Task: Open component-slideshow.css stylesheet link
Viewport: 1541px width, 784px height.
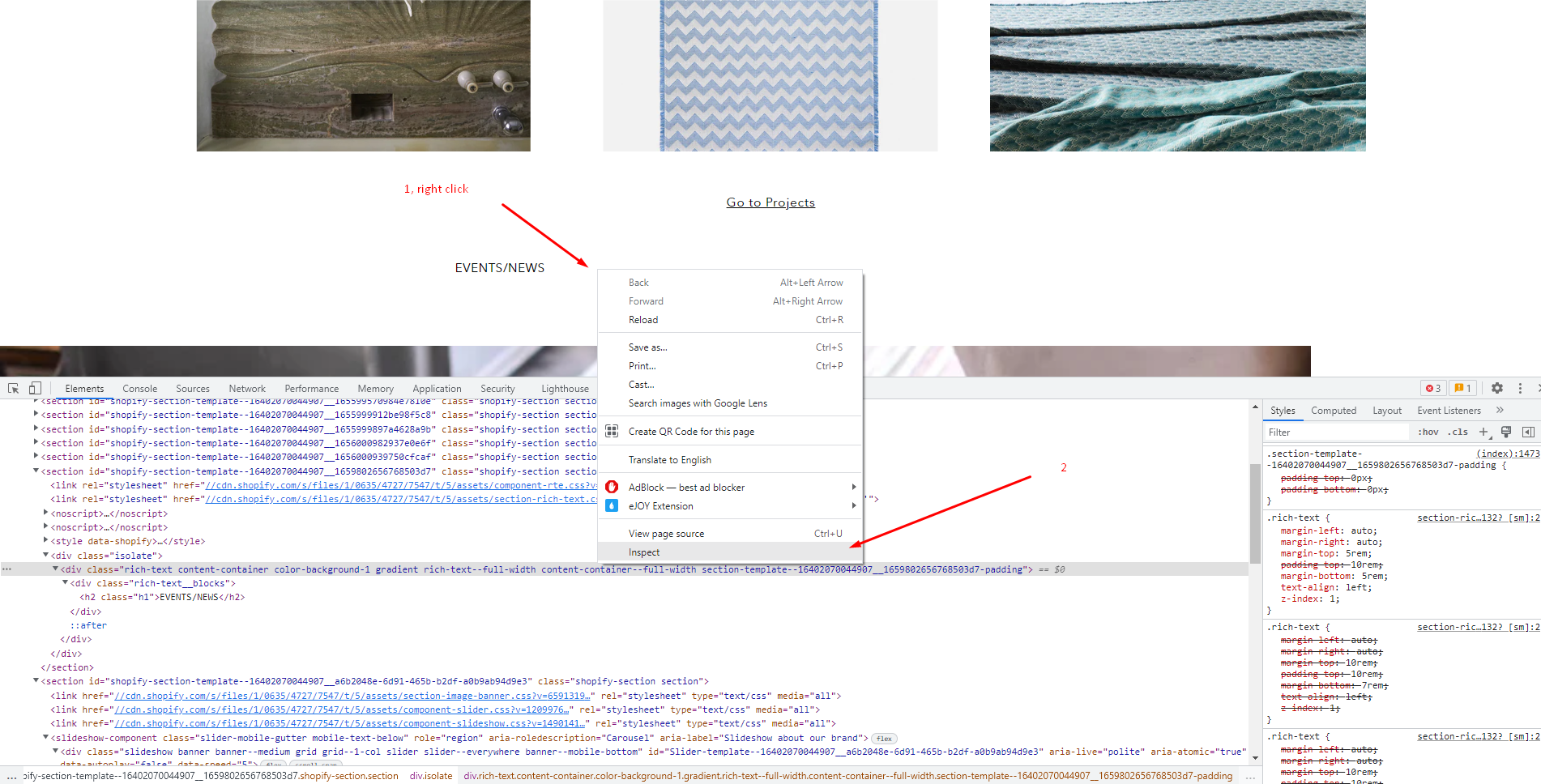Action: click(x=349, y=723)
